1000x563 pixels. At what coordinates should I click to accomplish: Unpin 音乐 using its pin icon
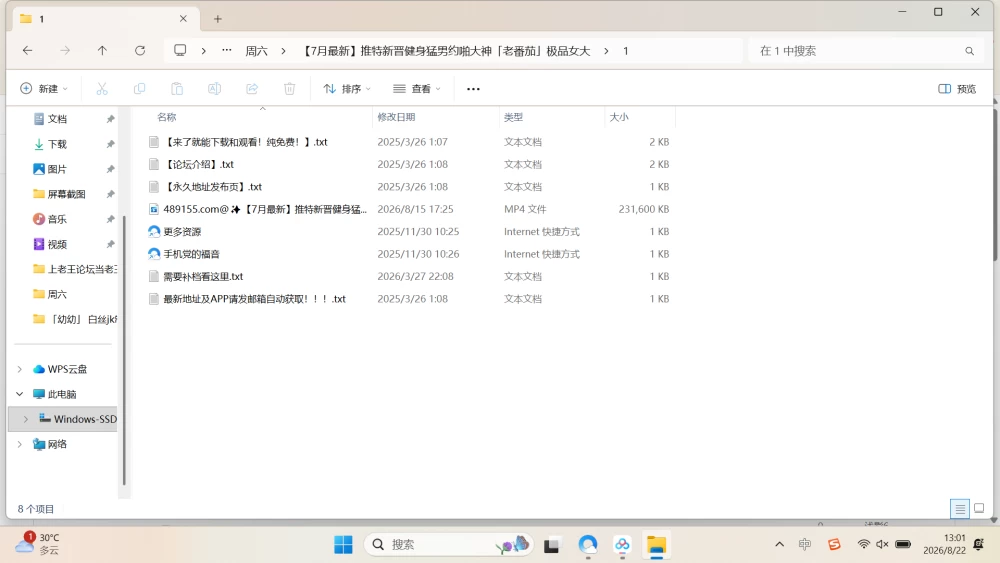(x=110, y=219)
